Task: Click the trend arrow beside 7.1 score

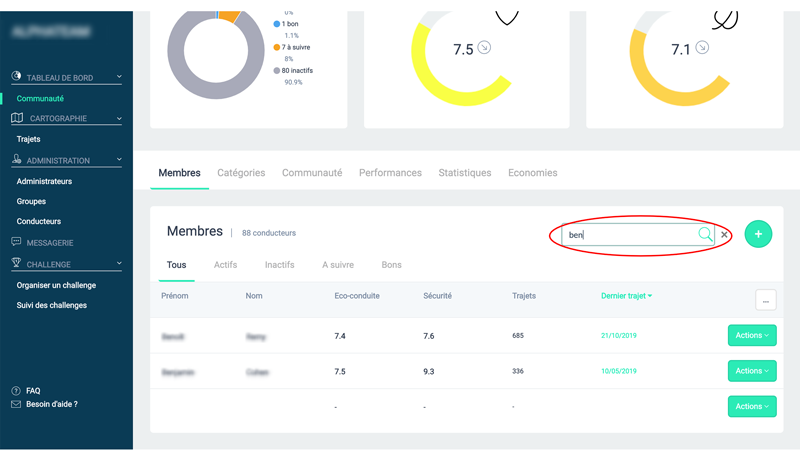Action: [702, 47]
